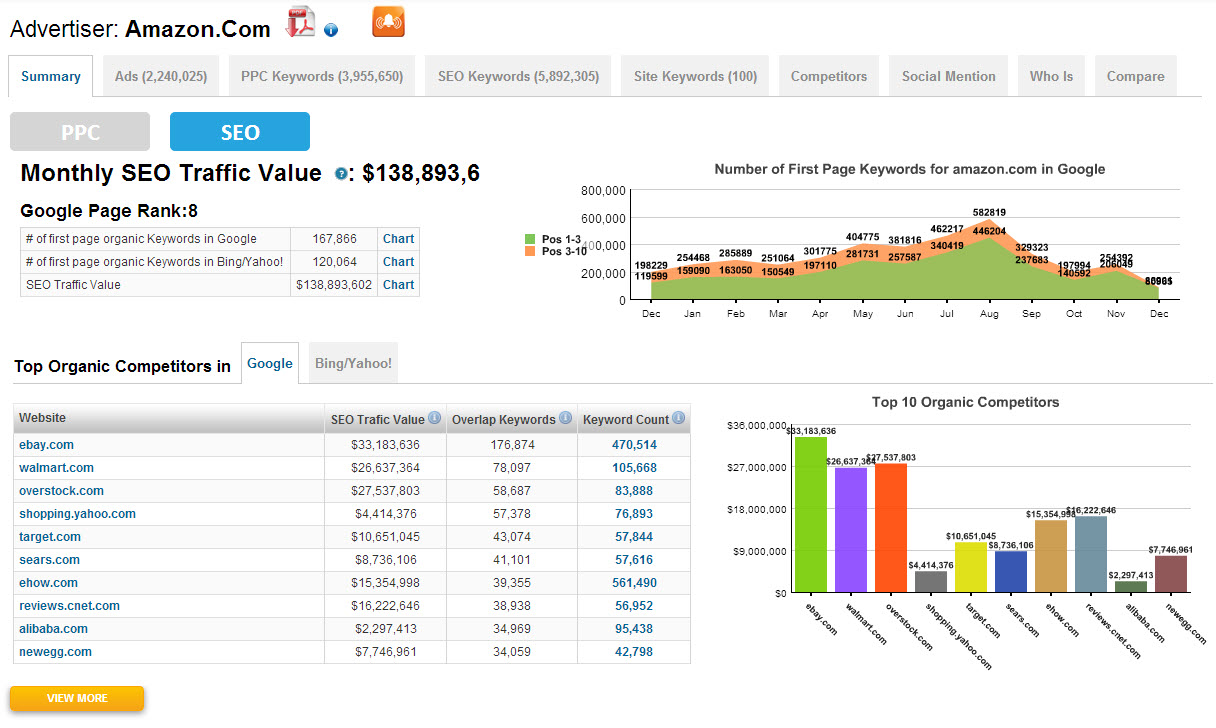1216x728 pixels.
Task: Switch to the Who Is tab
Action: pyautogui.click(x=1051, y=76)
